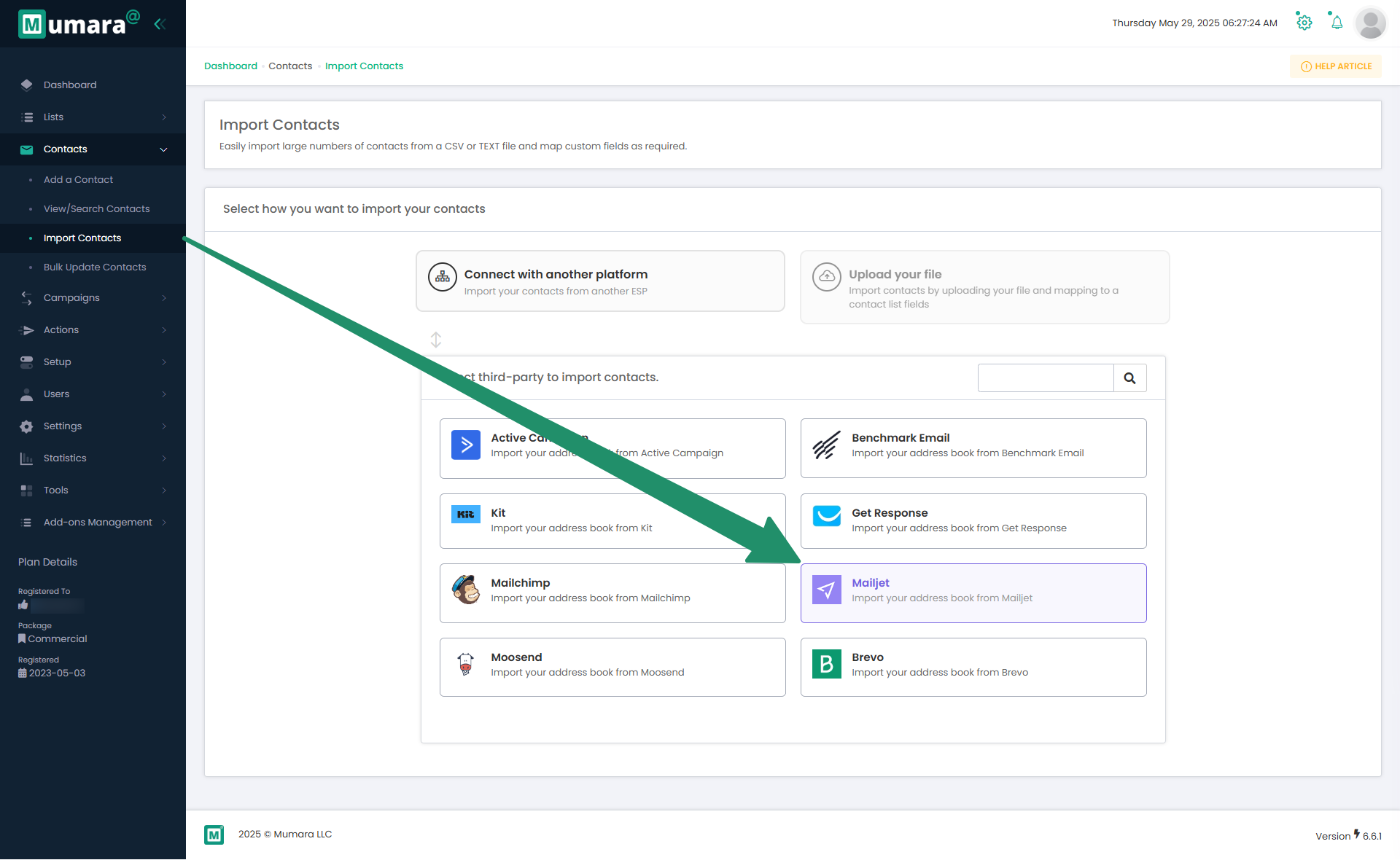This screenshot has height=860, width=1400.
Task: Expand the Statistics menu chevron
Action: (164, 458)
